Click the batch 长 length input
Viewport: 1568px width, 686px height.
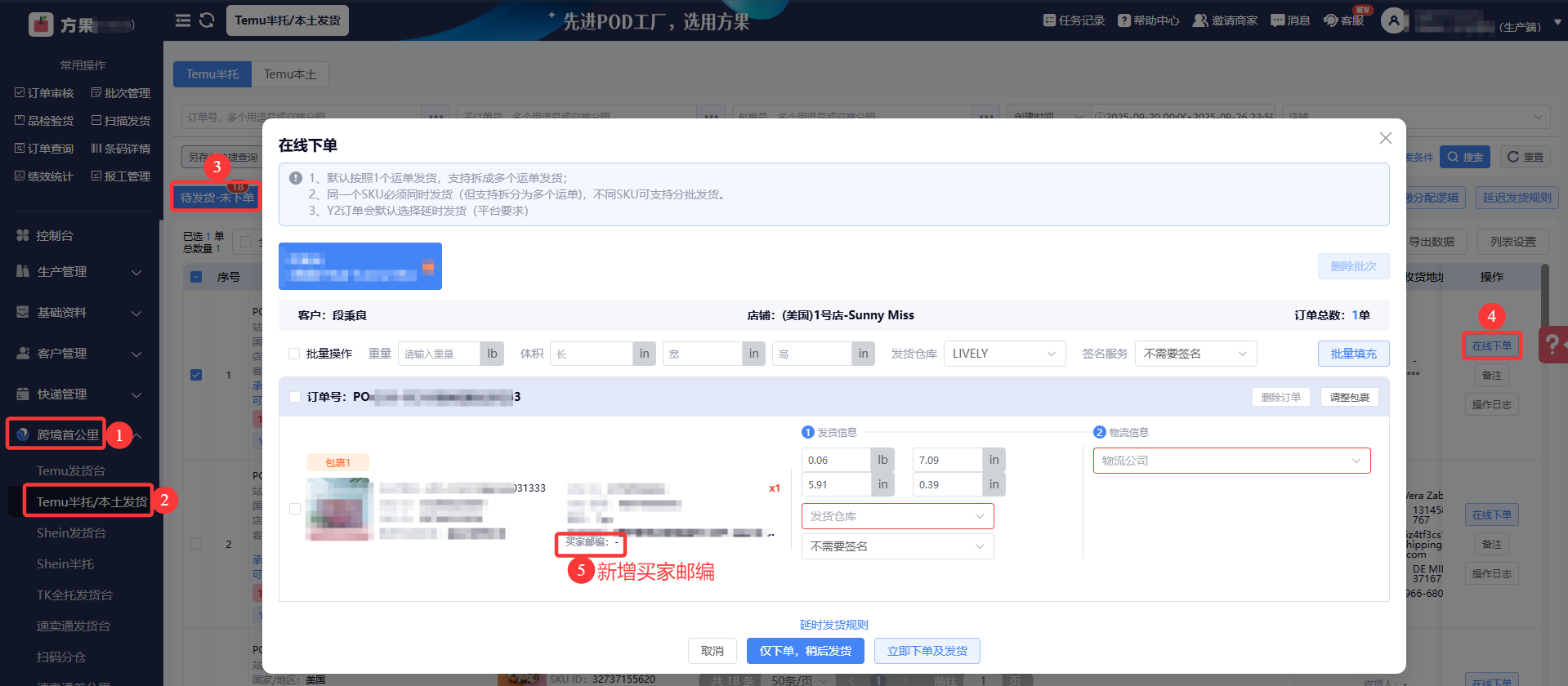[592, 354]
